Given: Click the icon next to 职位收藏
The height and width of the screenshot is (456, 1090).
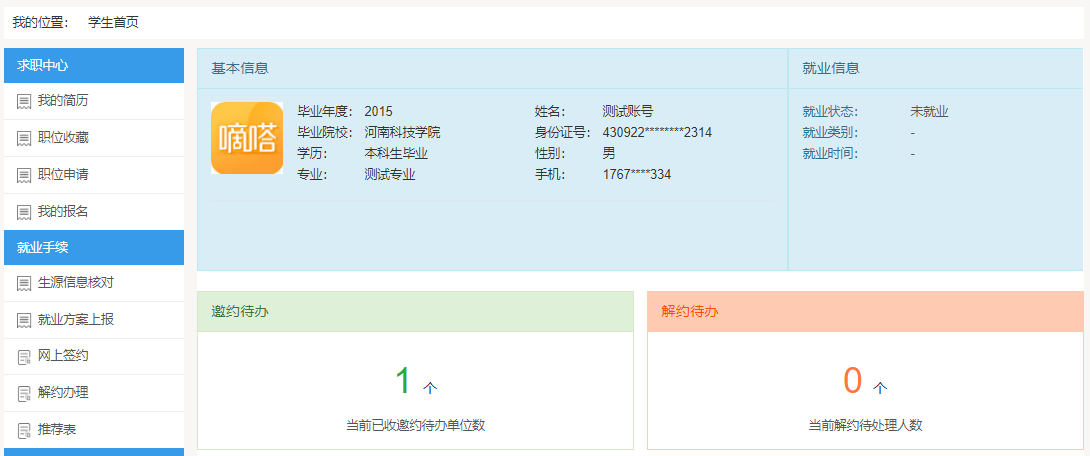Looking at the screenshot, I should click(24, 139).
